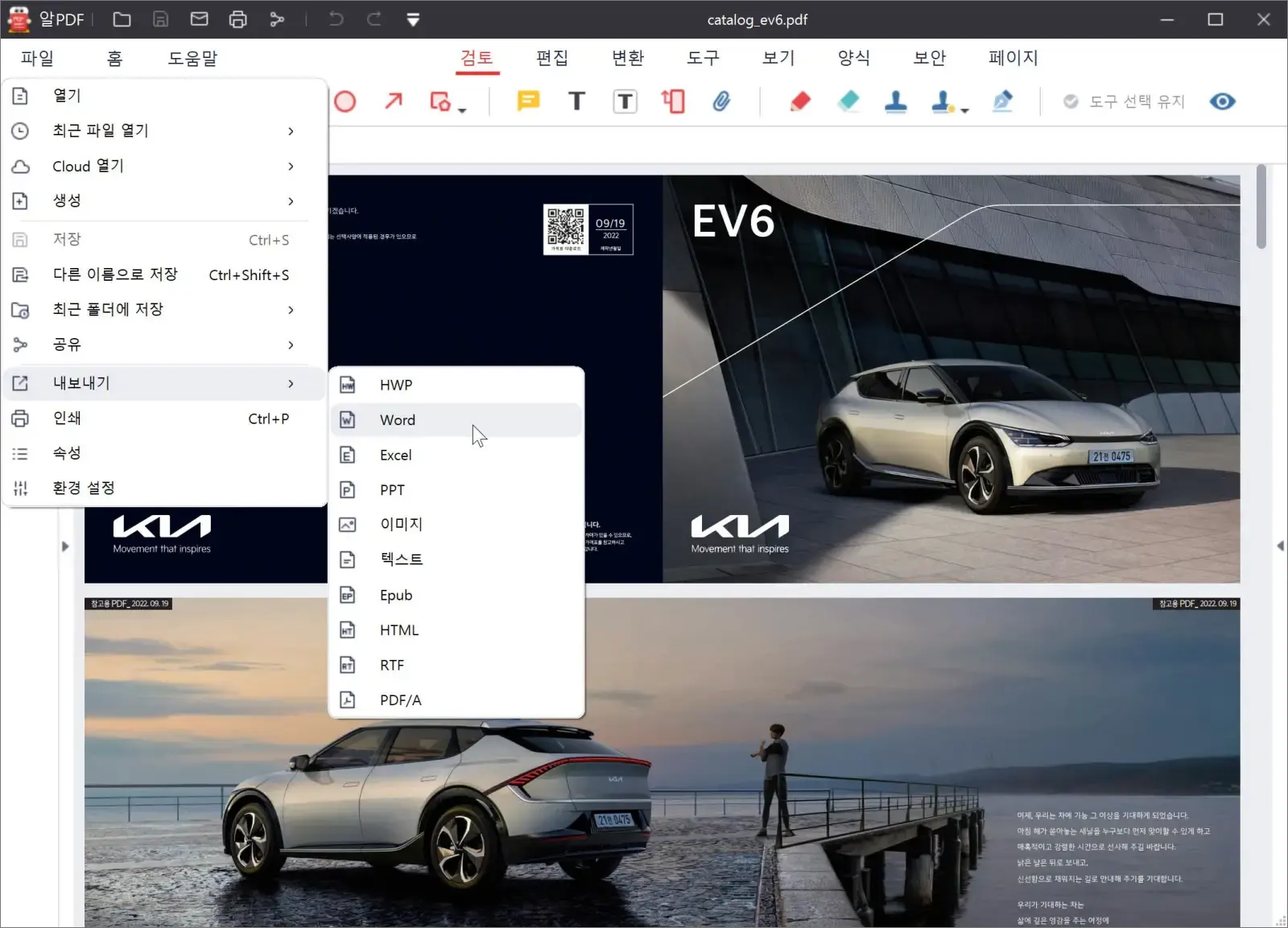Export to Excel format

456,455
